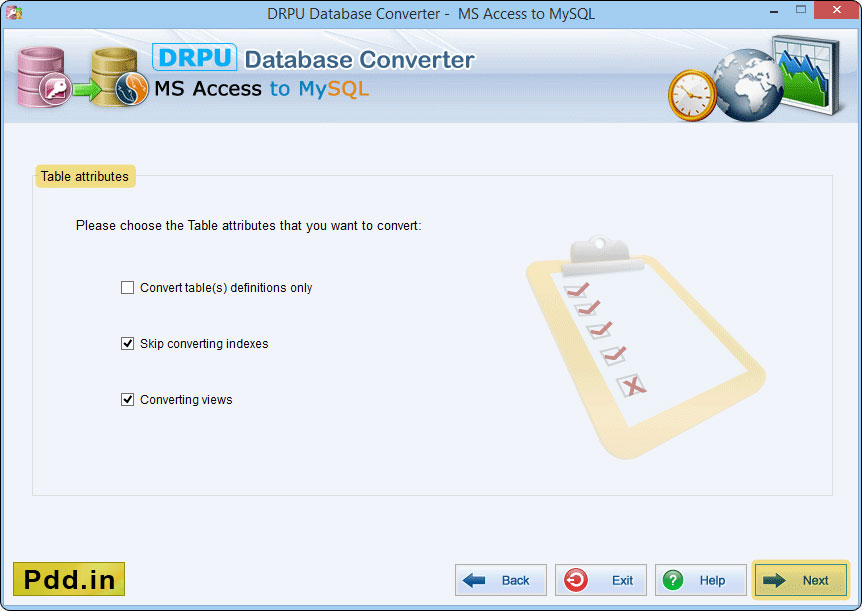Click the green chart graph icon
The width and height of the screenshot is (862, 611).
point(807,74)
